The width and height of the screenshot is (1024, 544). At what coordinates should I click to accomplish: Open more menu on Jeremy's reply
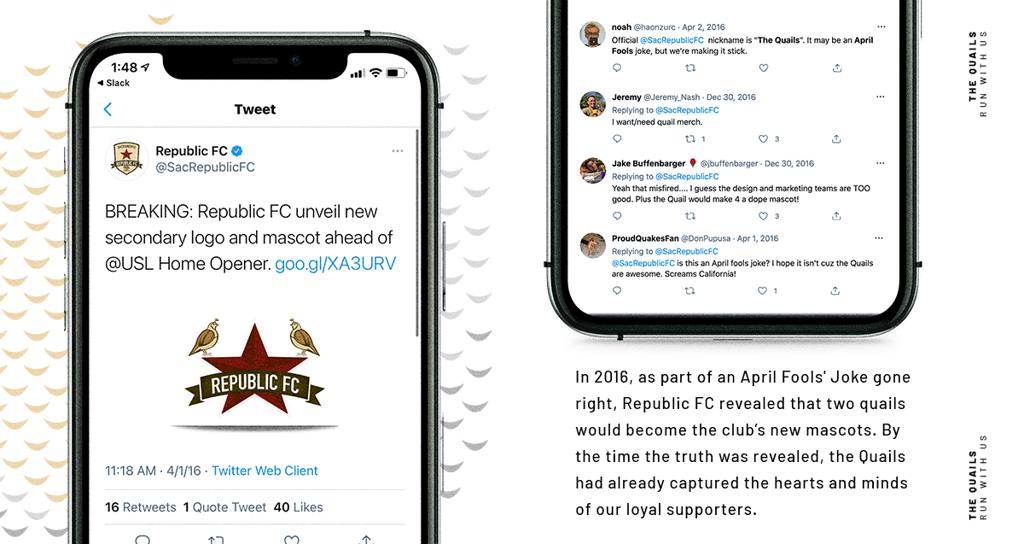point(880,97)
